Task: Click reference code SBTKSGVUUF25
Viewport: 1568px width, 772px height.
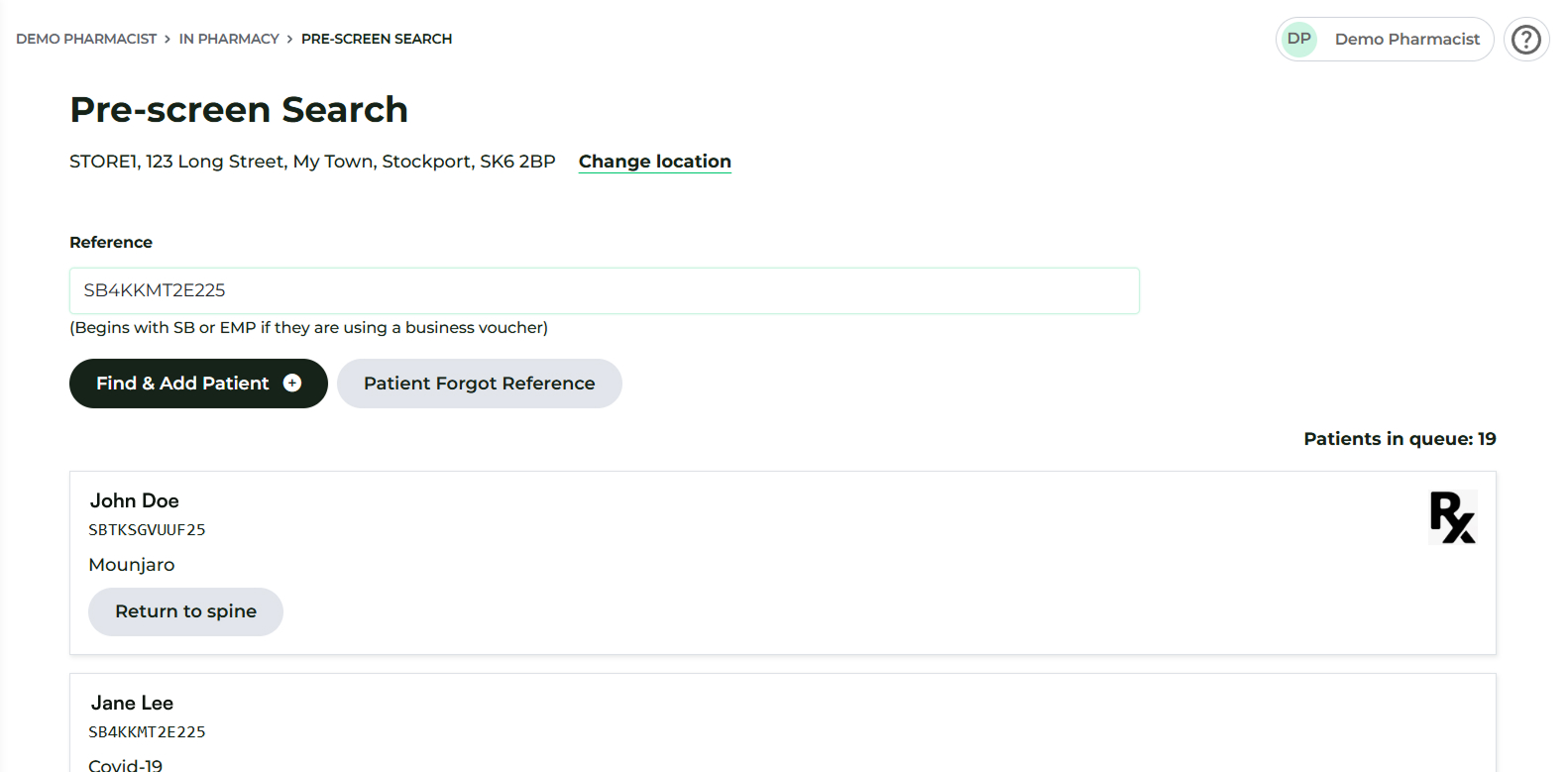Action: [x=147, y=530]
